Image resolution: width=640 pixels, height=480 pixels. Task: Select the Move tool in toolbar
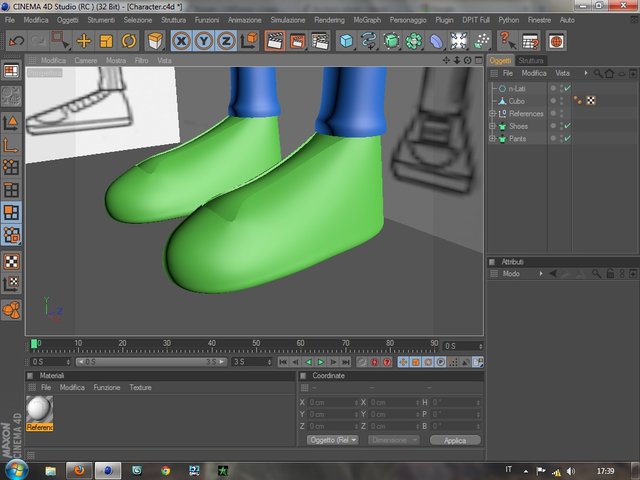[x=84, y=41]
